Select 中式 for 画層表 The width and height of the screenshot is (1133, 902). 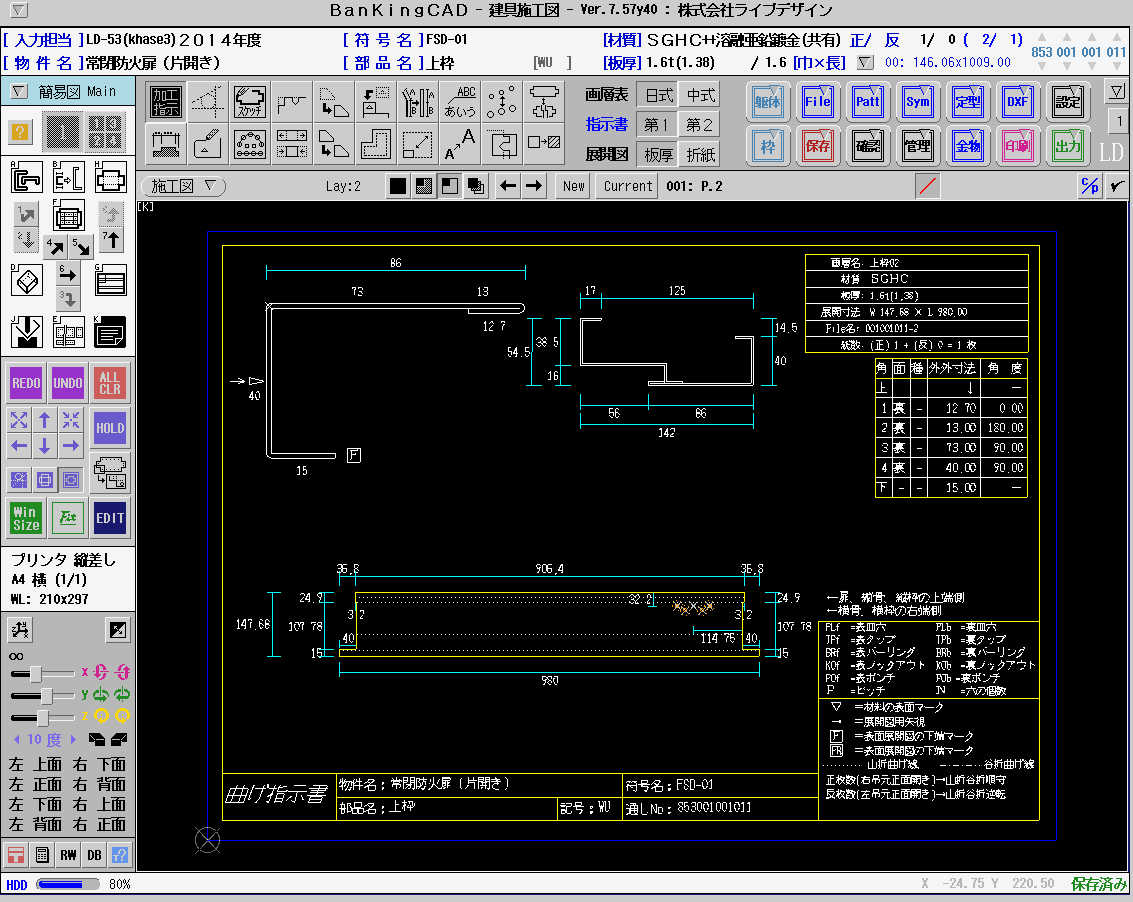click(700, 95)
